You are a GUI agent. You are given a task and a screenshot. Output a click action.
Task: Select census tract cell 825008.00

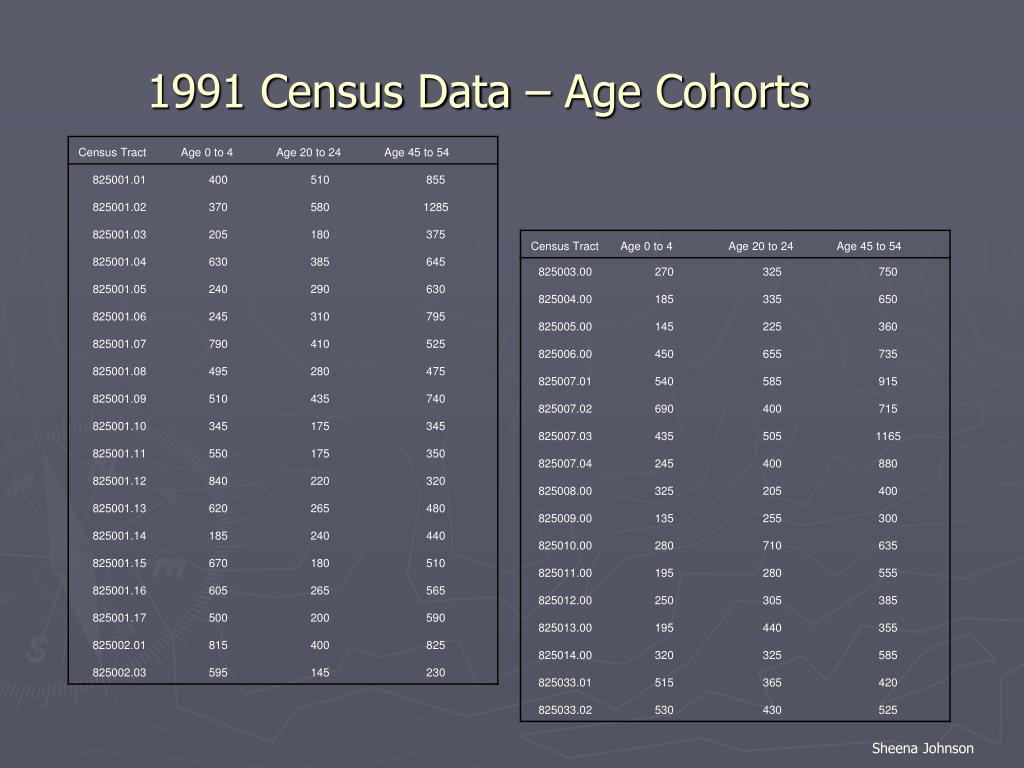click(565, 492)
